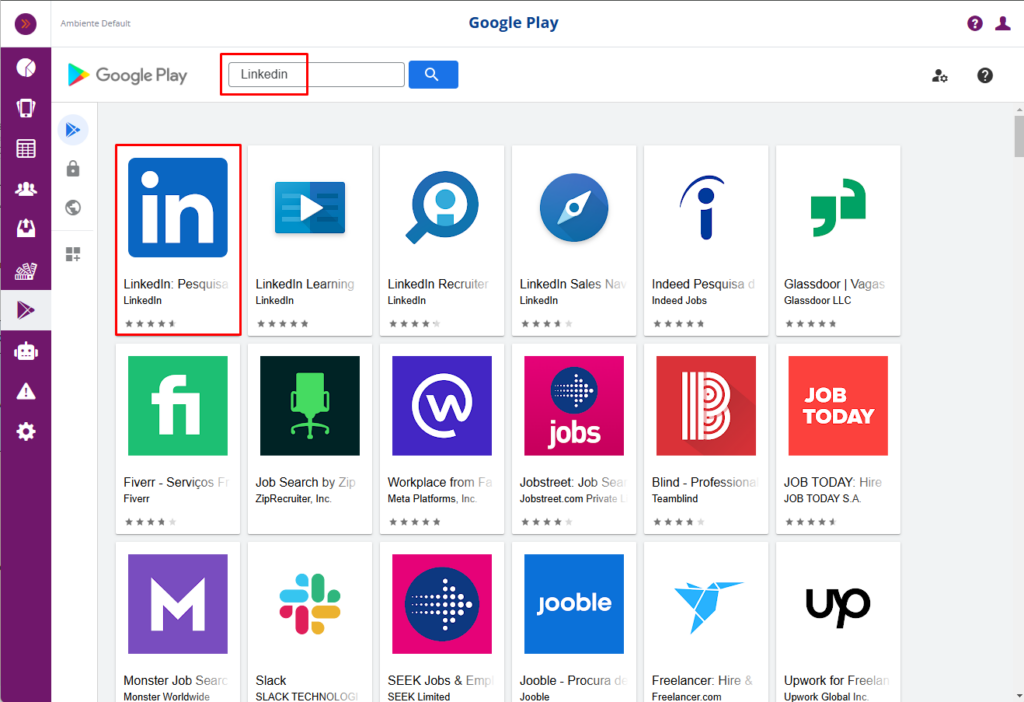
Task: Open the admin account settings icon
Action: 939,76
